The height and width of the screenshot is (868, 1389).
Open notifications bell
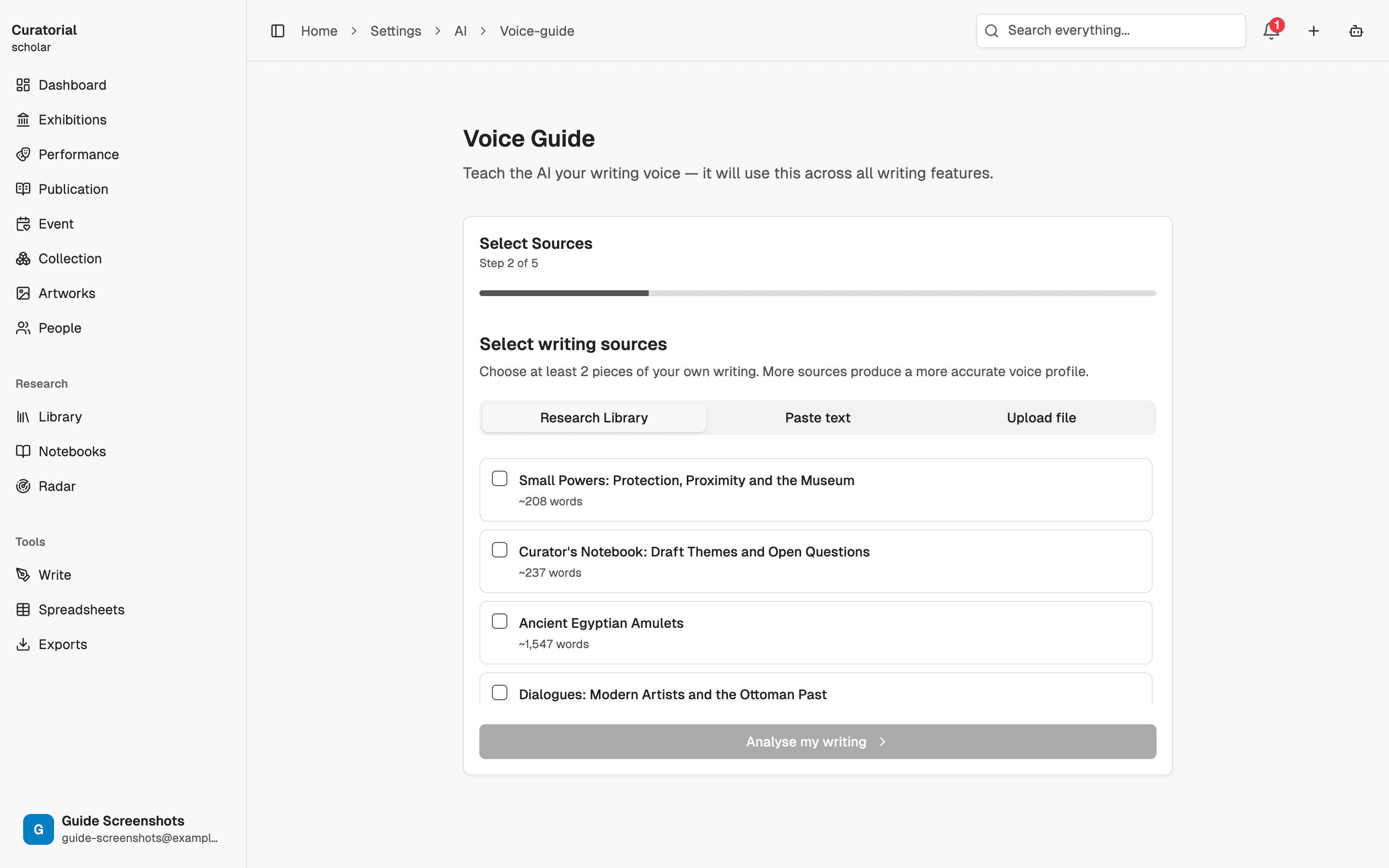click(x=1271, y=31)
